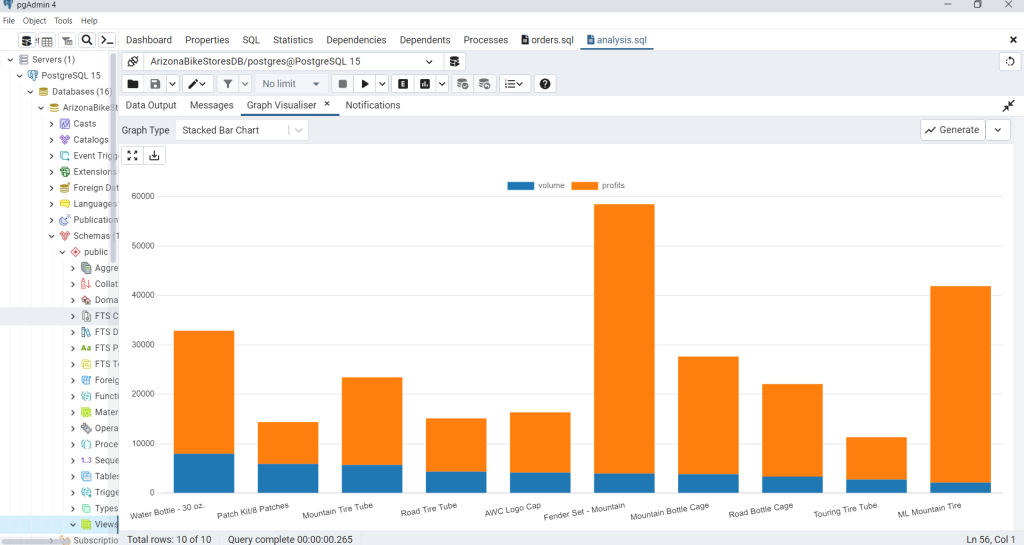1024x545 pixels.
Task: Run the query with Execute button
Action: tap(366, 84)
